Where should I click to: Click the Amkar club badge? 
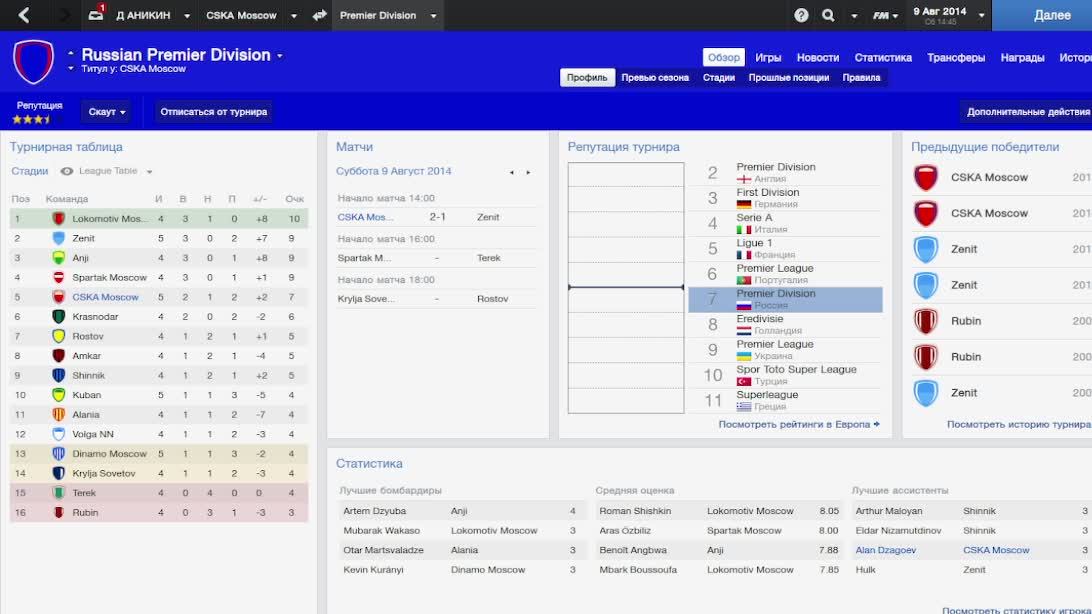tap(58, 355)
